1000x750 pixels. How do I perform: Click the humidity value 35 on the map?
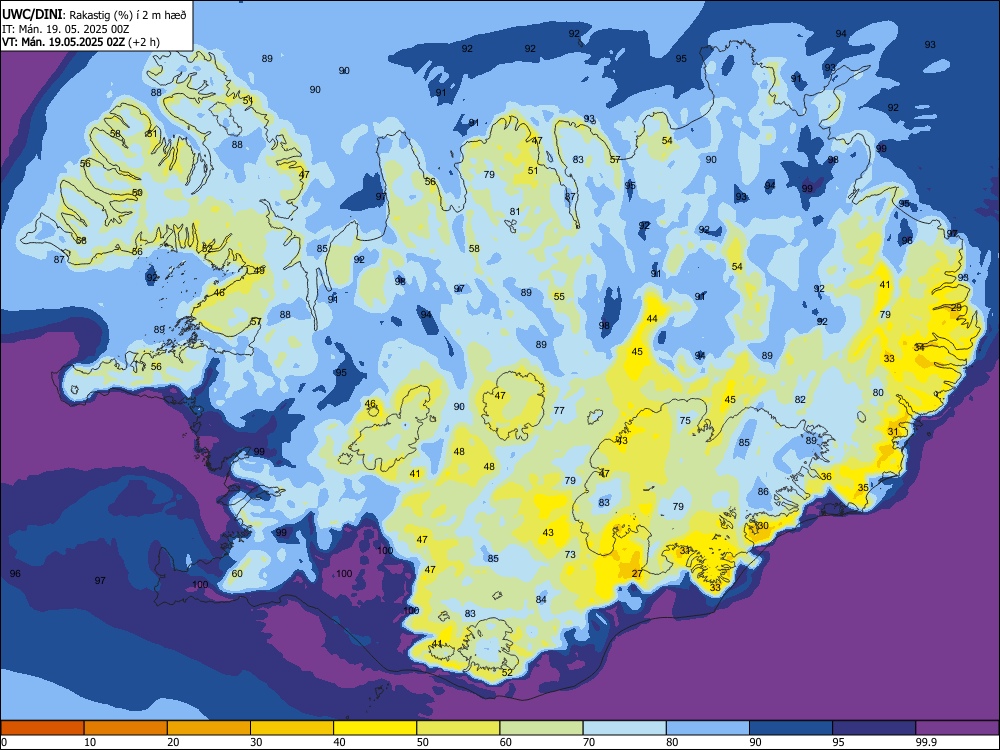point(863,488)
